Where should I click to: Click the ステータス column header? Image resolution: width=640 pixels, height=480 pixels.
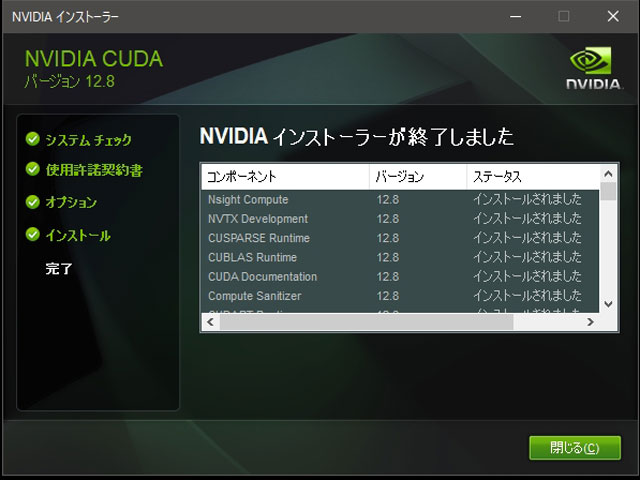(x=530, y=177)
